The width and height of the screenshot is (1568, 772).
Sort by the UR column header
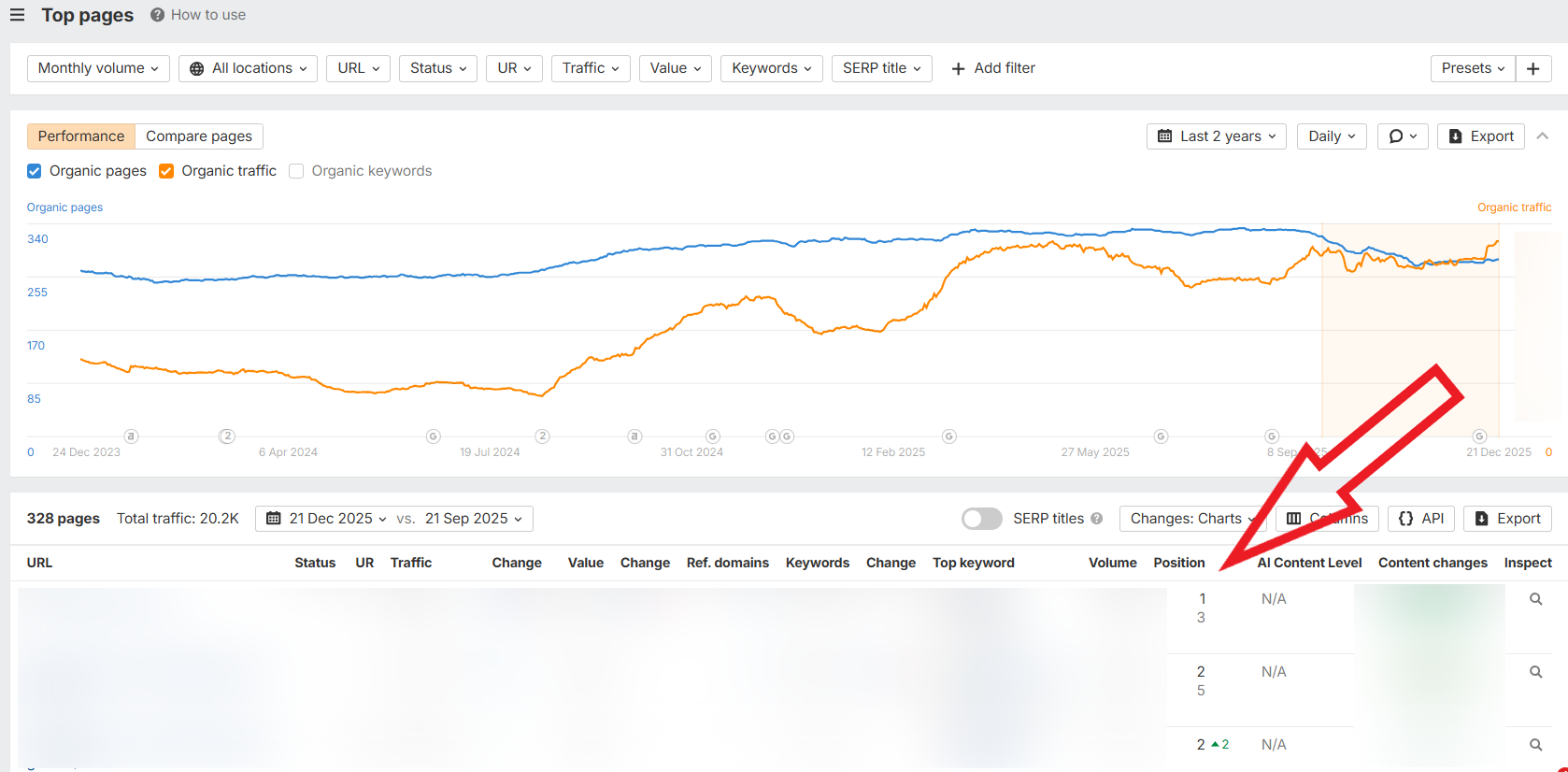(x=364, y=563)
